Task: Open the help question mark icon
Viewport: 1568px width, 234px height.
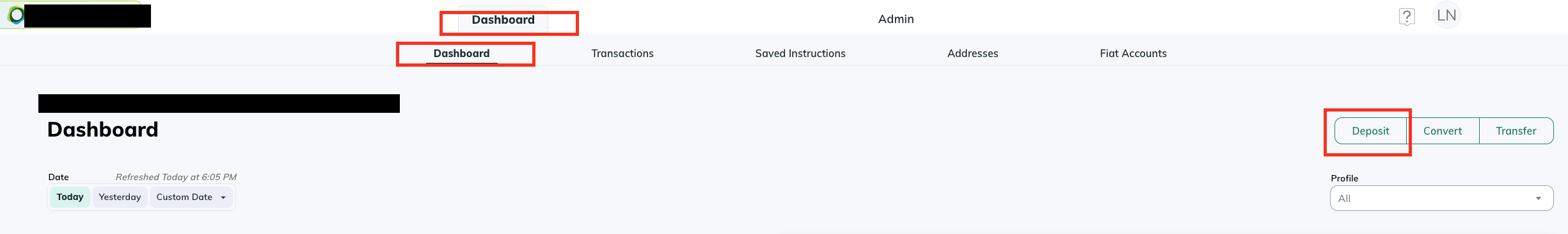Action: 1406,17
